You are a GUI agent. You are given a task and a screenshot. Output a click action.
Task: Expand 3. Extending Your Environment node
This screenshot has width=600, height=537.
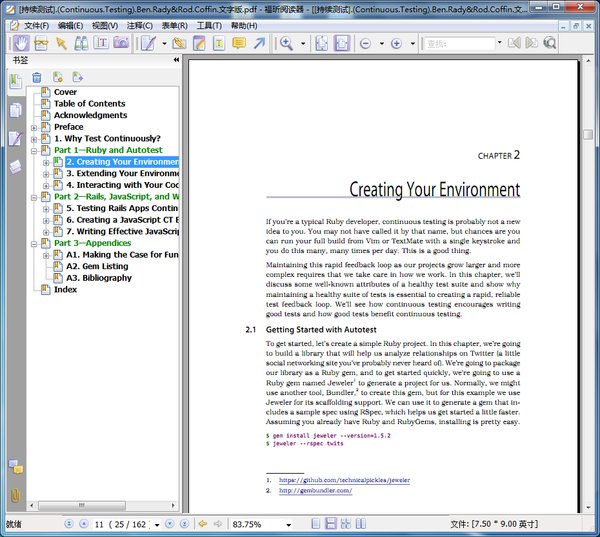click(46, 174)
